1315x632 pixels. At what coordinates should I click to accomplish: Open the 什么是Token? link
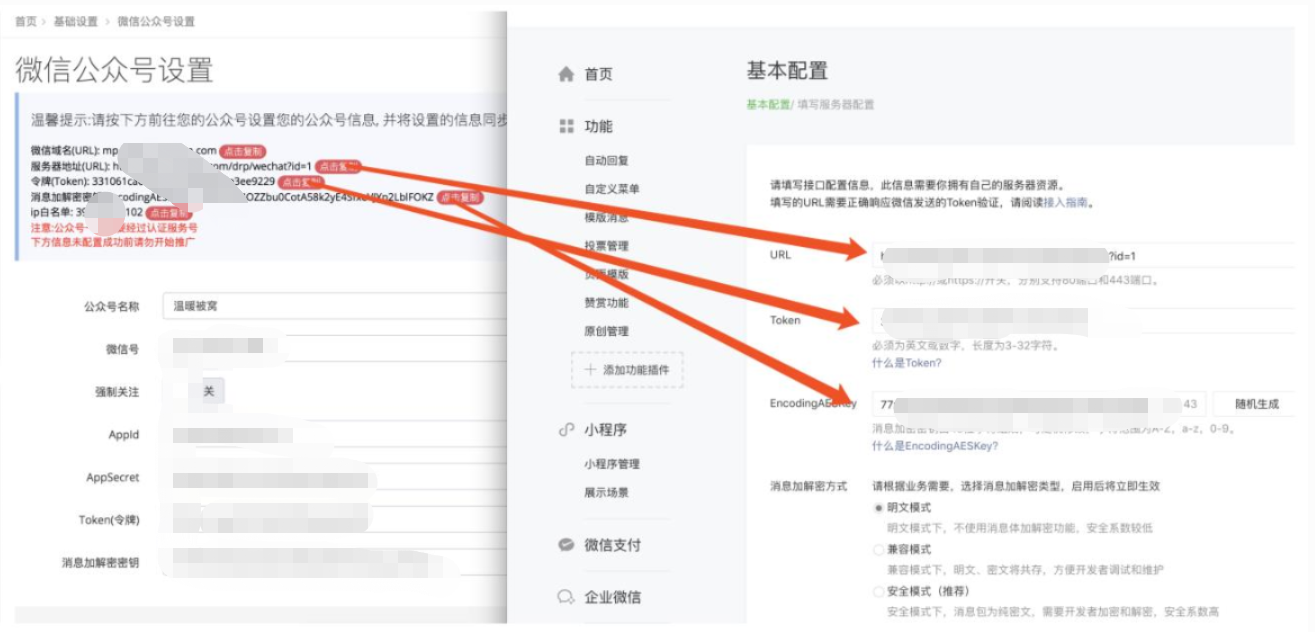(906, 363)
